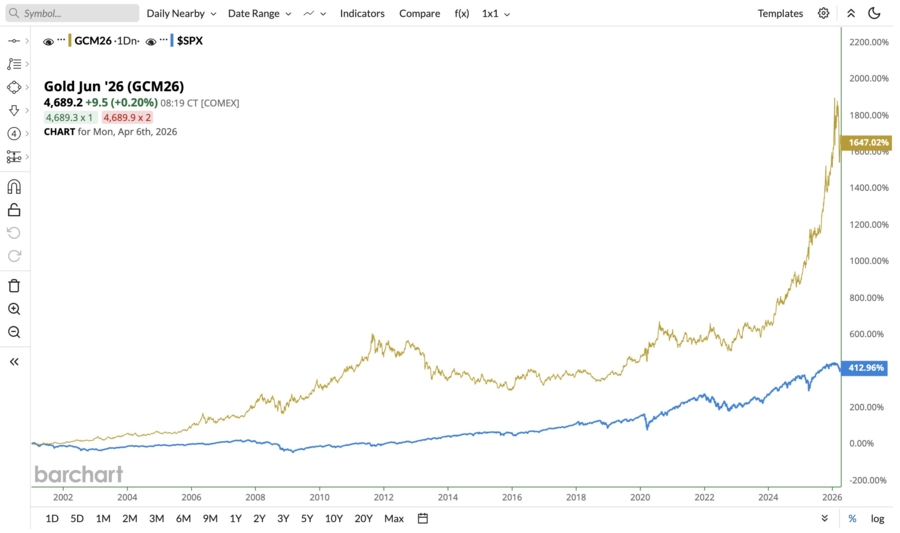The image size is (900, 533).
Task: Toggle the log scale option
Action: (877, 518)
